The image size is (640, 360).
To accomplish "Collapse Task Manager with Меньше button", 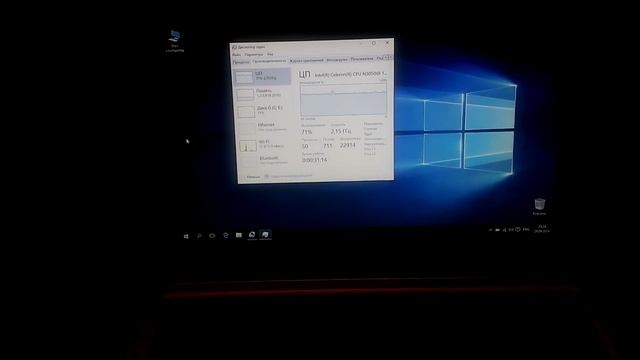I will point(250,177).
